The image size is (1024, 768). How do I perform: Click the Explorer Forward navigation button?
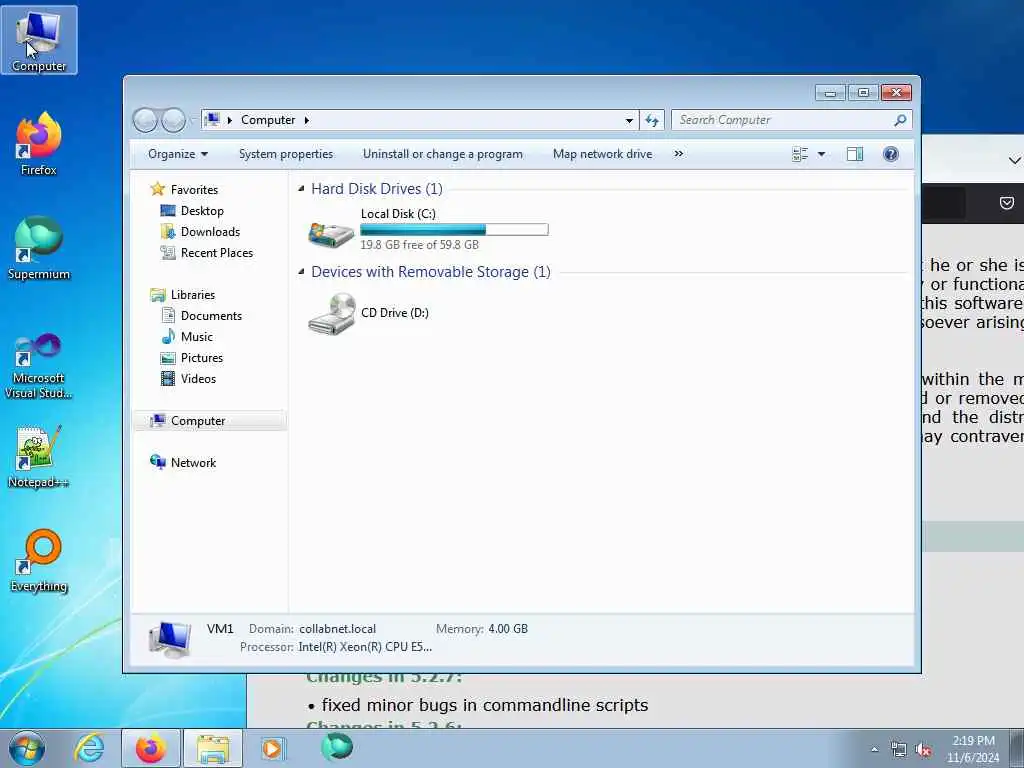coord(173,120)
